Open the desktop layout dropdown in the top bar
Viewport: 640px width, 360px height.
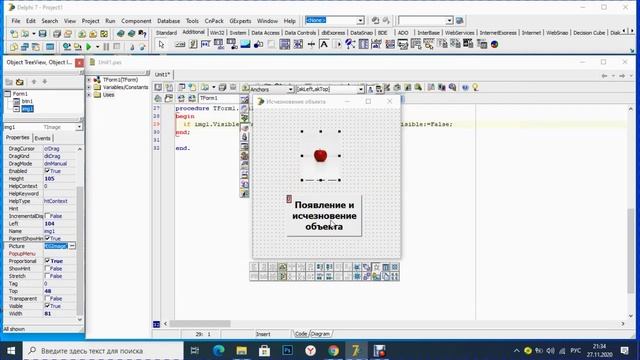(360, 20)
